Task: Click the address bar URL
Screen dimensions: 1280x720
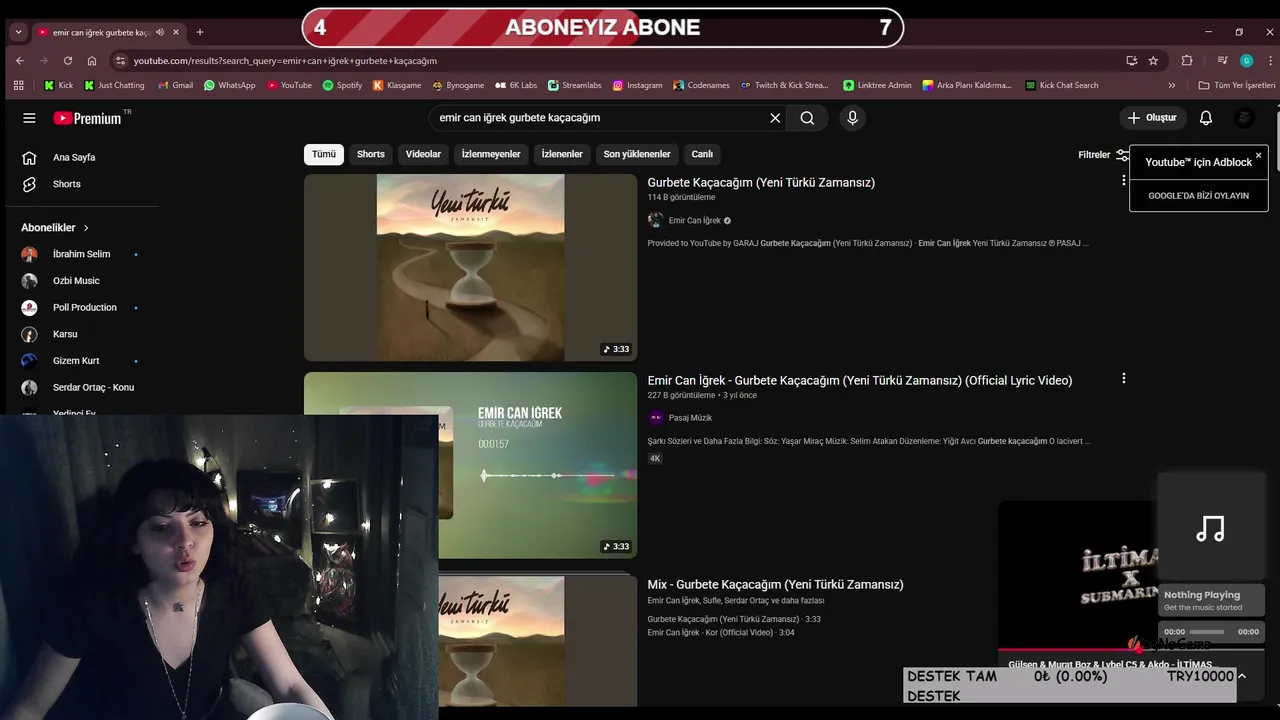Action: click(285, 60)
